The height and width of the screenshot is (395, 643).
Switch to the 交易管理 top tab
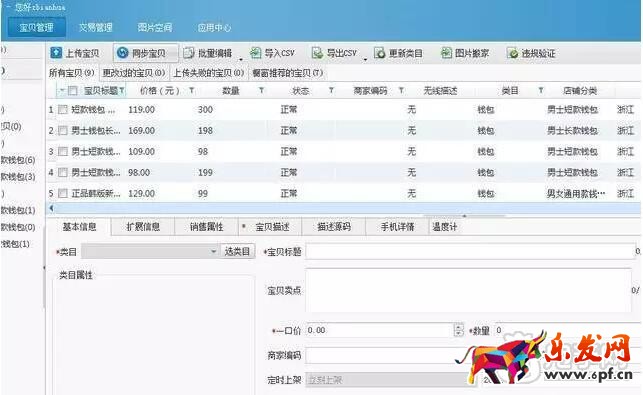point(96,27)
